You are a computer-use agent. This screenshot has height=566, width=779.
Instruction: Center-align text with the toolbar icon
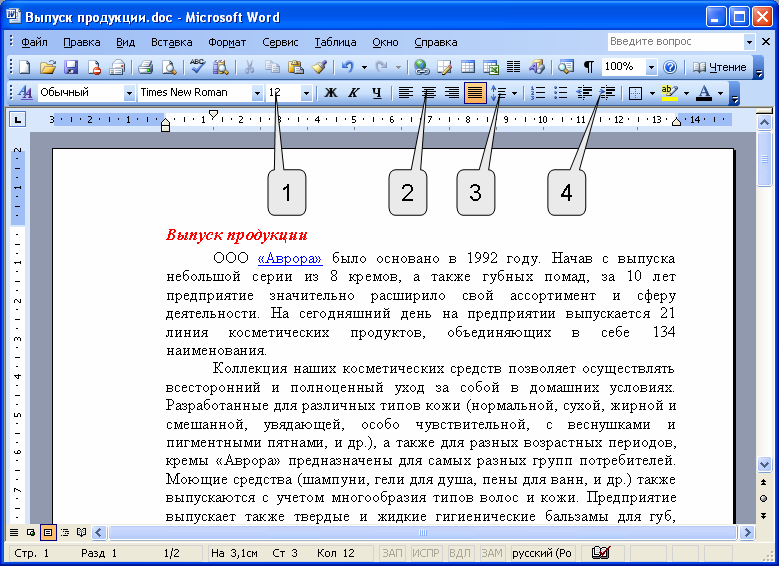click(429, 93)
